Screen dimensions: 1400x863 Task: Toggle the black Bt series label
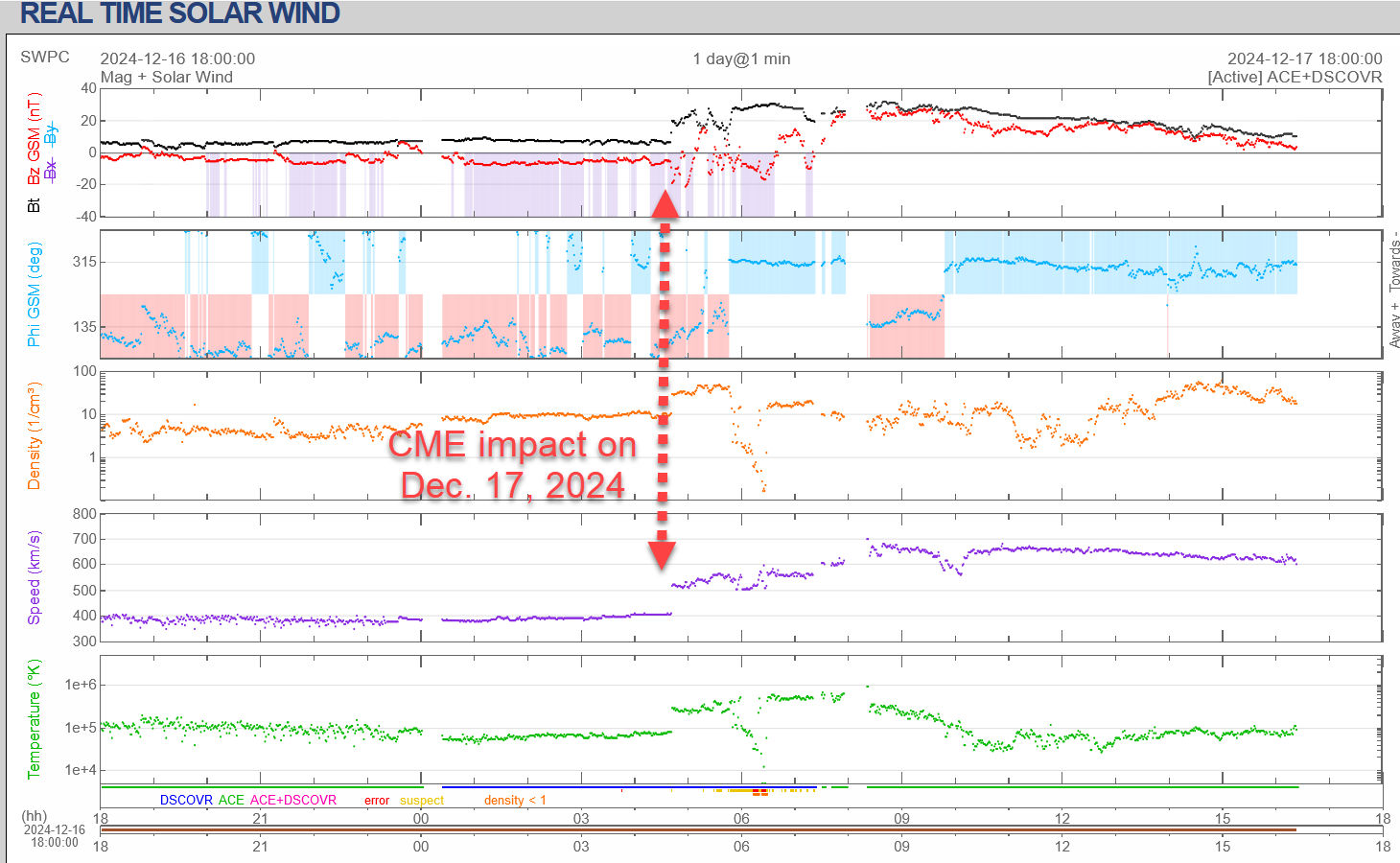pos(34,205)
